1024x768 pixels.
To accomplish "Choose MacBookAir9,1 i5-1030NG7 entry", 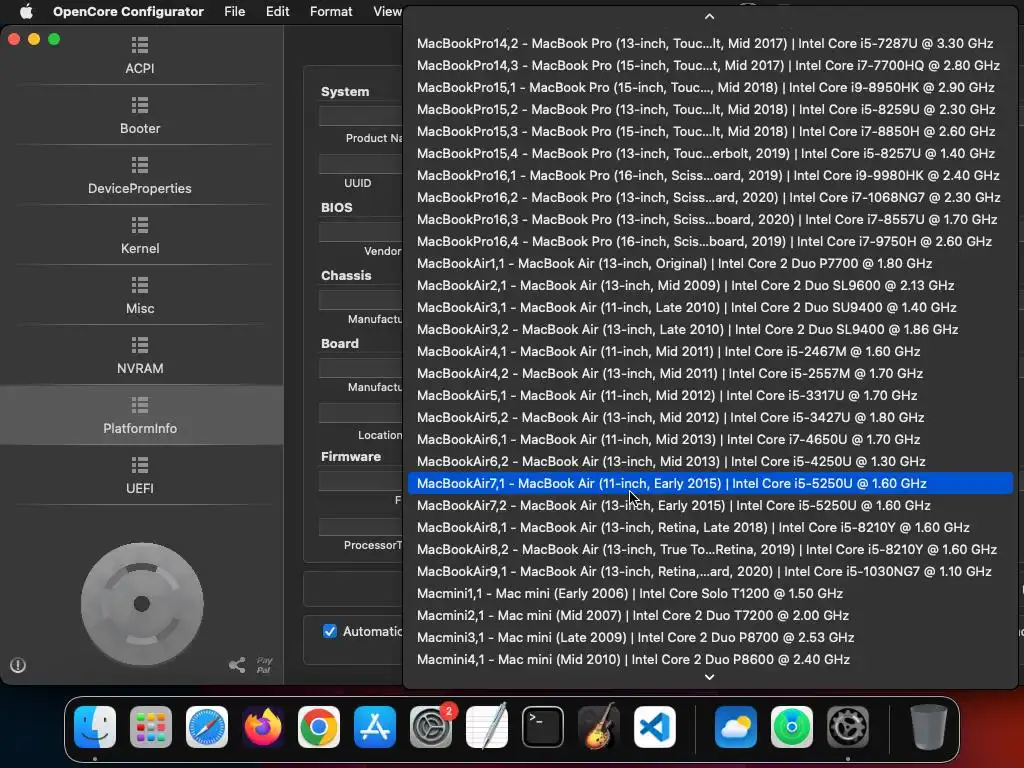I will pyautogui.click(x=710, y=571).
